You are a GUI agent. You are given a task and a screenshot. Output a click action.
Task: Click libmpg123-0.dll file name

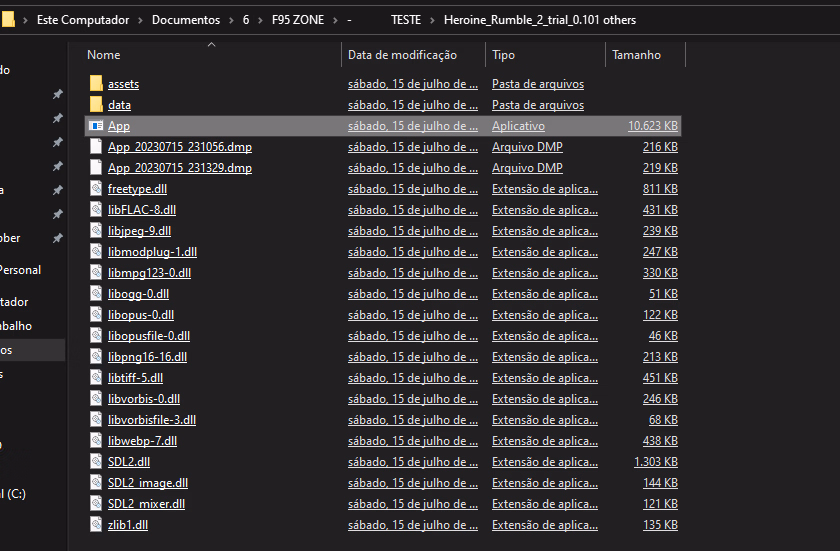tap(149, 273)
